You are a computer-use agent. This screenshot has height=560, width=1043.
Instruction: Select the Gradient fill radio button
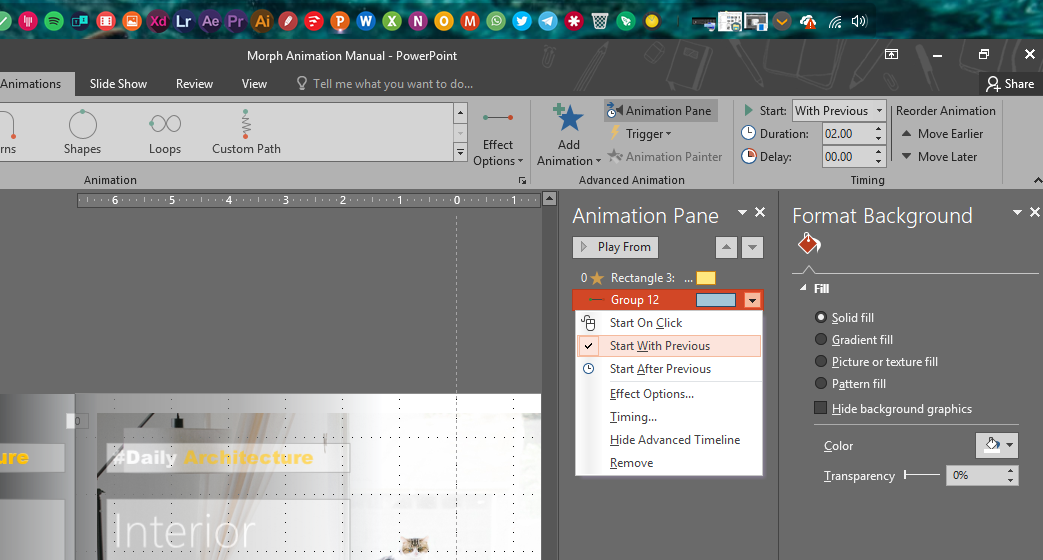click(821, 340)
